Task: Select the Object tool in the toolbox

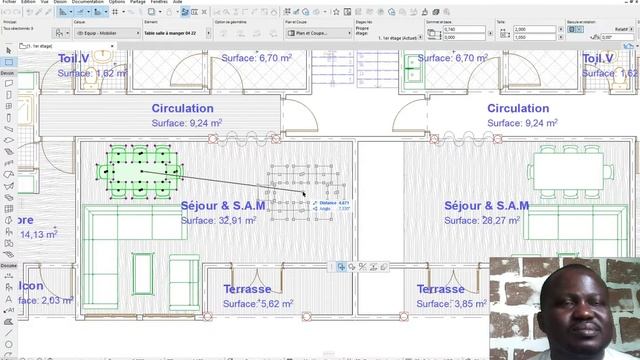Action: (x=9, y=232)
